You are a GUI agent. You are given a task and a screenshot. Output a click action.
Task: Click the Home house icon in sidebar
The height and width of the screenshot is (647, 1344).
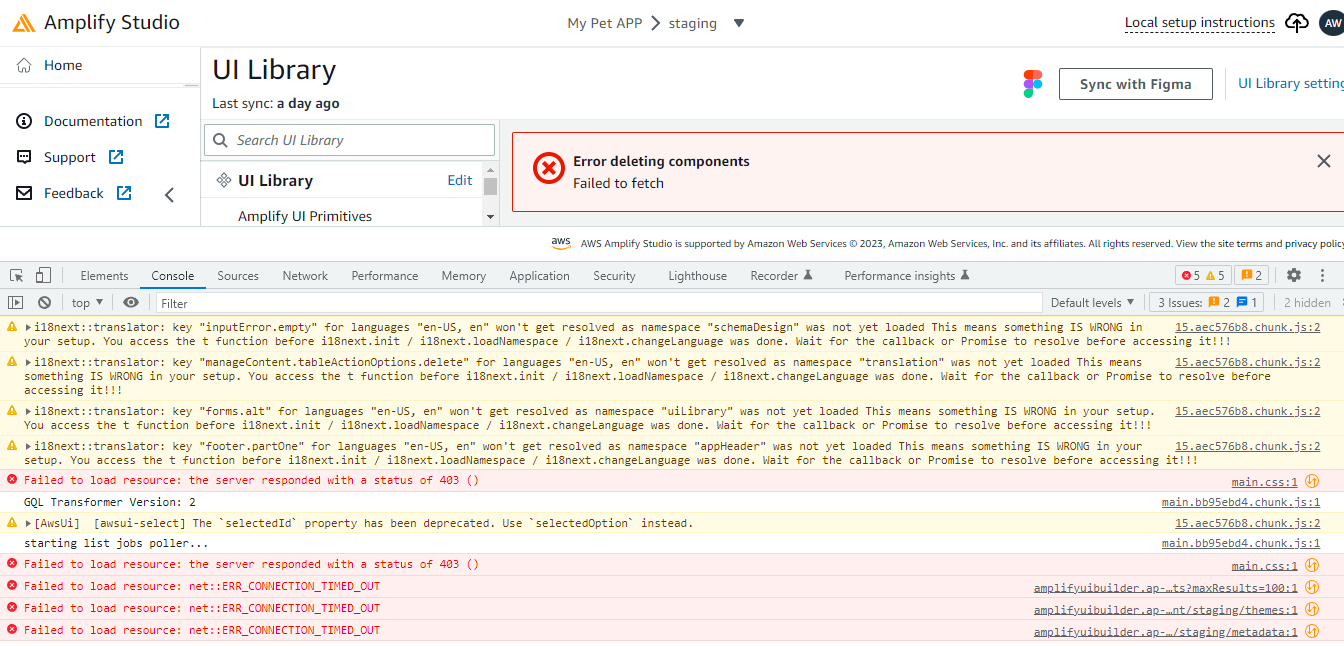[25, 66]
